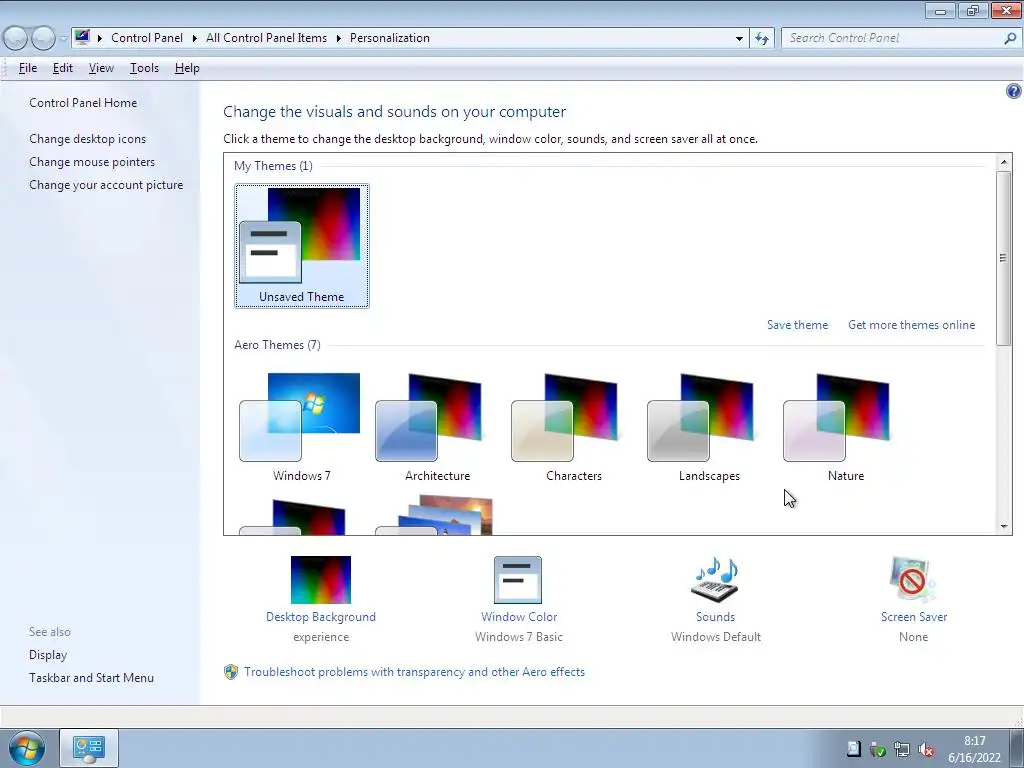Open Troubleshoot problems with transparency link
1024x768 pixels.
coord(414,671)
